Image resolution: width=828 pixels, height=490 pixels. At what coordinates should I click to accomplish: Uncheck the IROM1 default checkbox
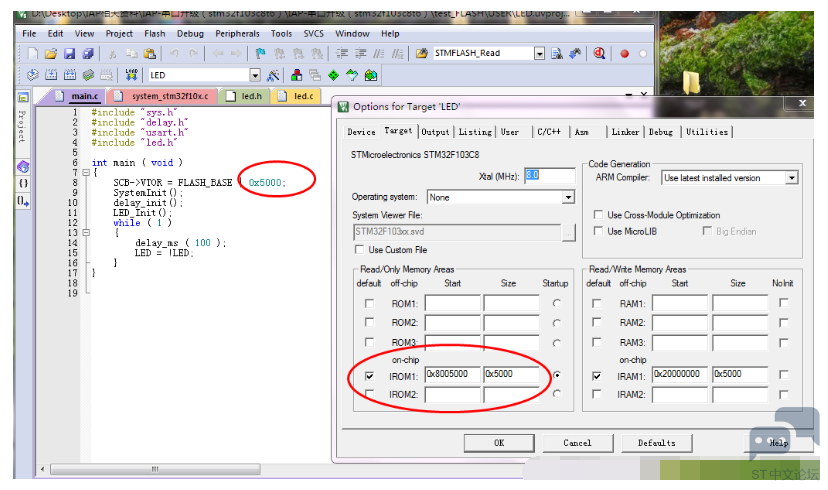pos(370,376)
